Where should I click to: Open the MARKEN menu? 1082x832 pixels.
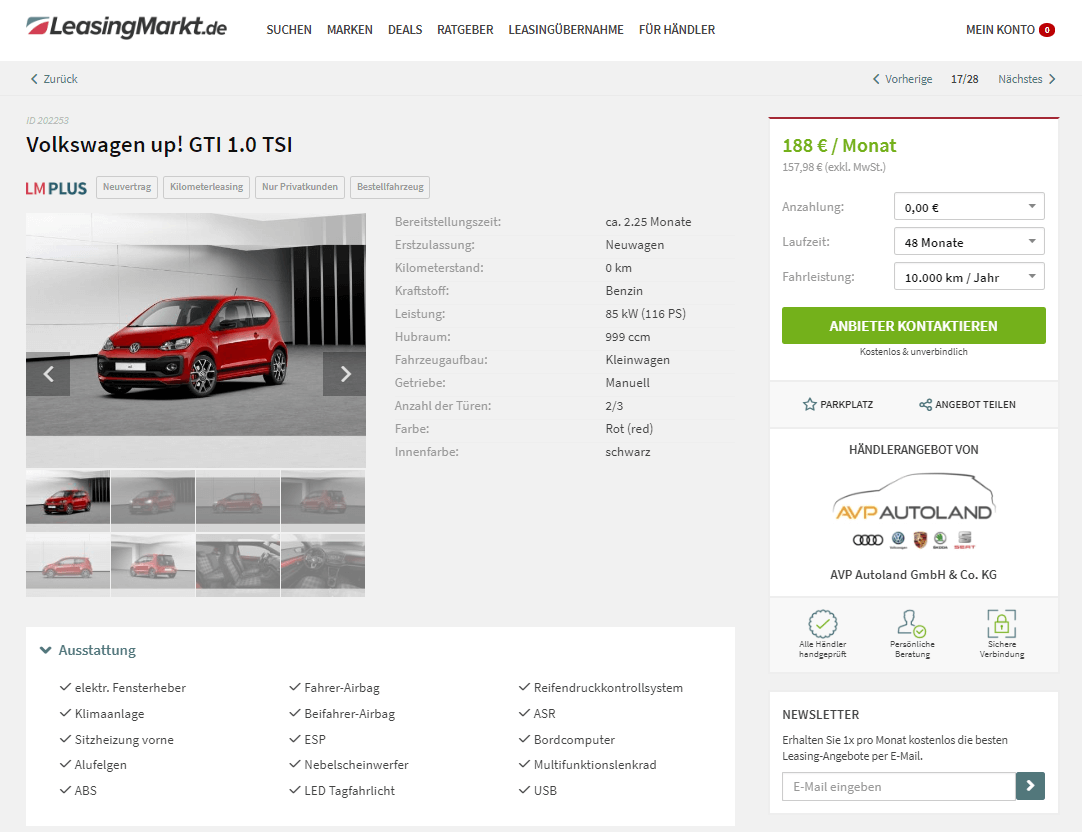[x=350, y=30]
